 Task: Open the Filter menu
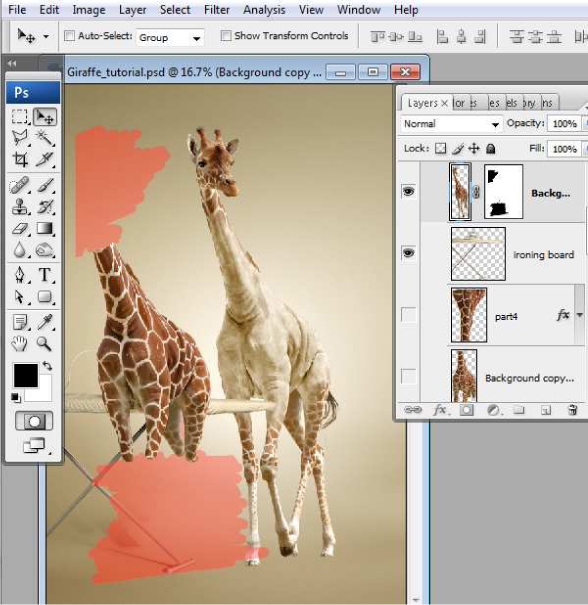217,10
